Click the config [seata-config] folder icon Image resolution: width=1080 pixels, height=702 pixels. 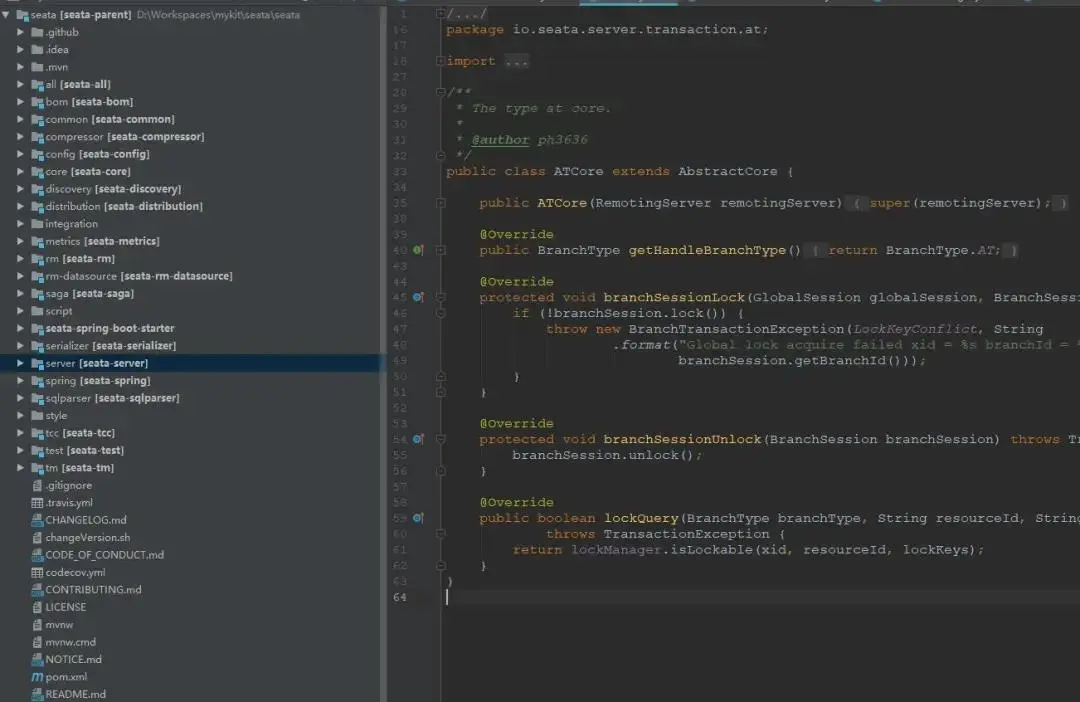[x=37, y=154]
